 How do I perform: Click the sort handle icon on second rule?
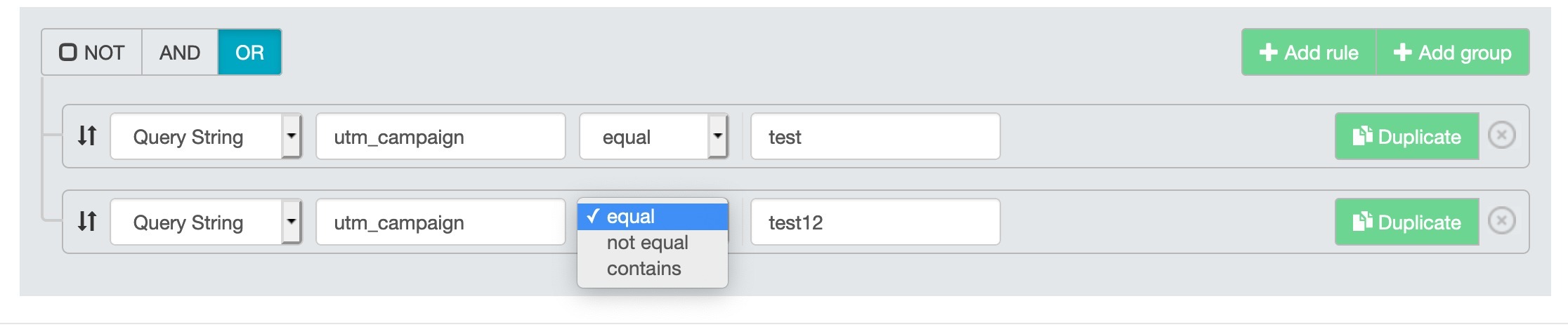[87, 221]
